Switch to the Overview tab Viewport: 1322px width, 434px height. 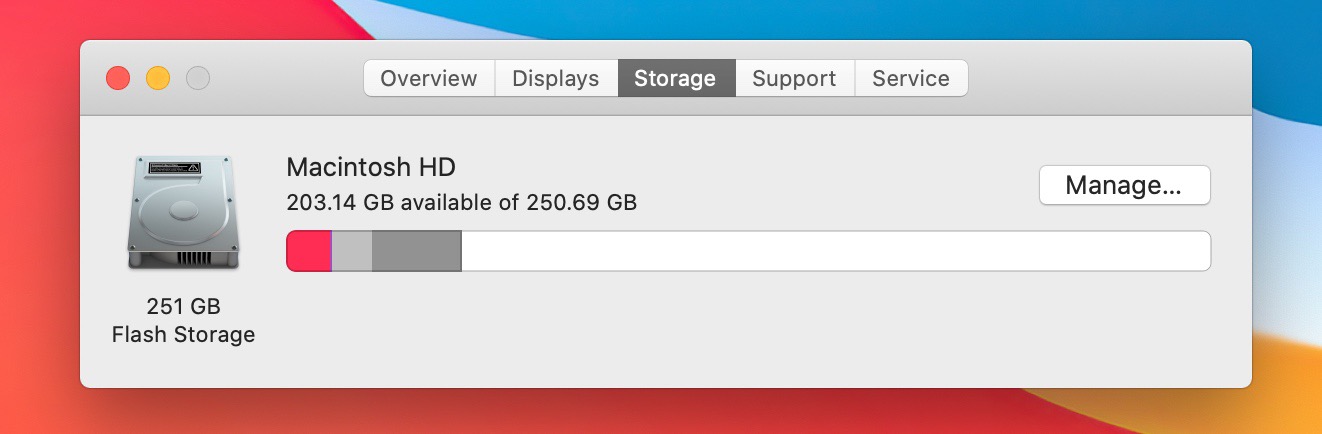[x=429, y=78]
